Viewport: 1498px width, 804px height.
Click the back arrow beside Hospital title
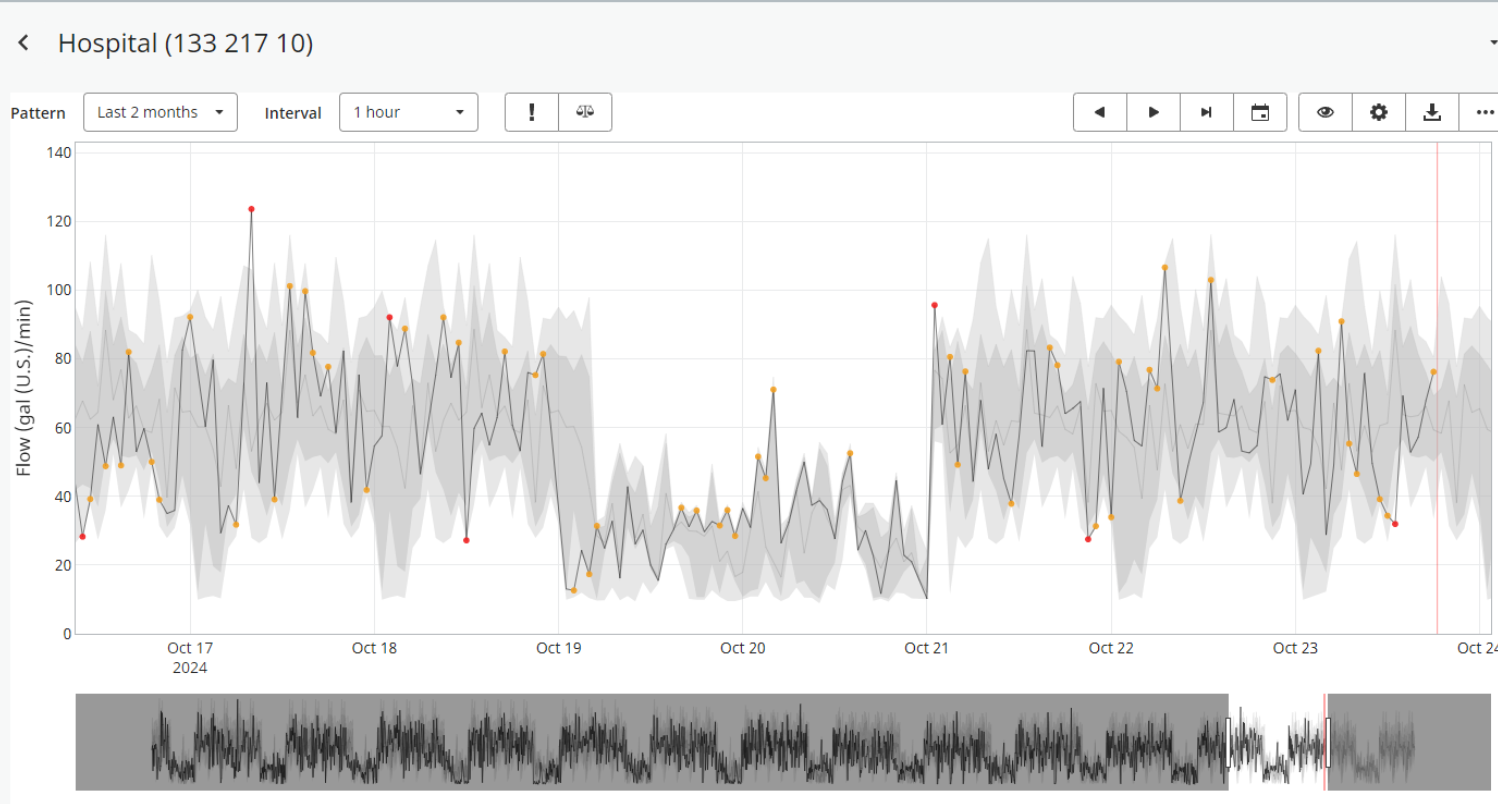(x=23, y=43)
